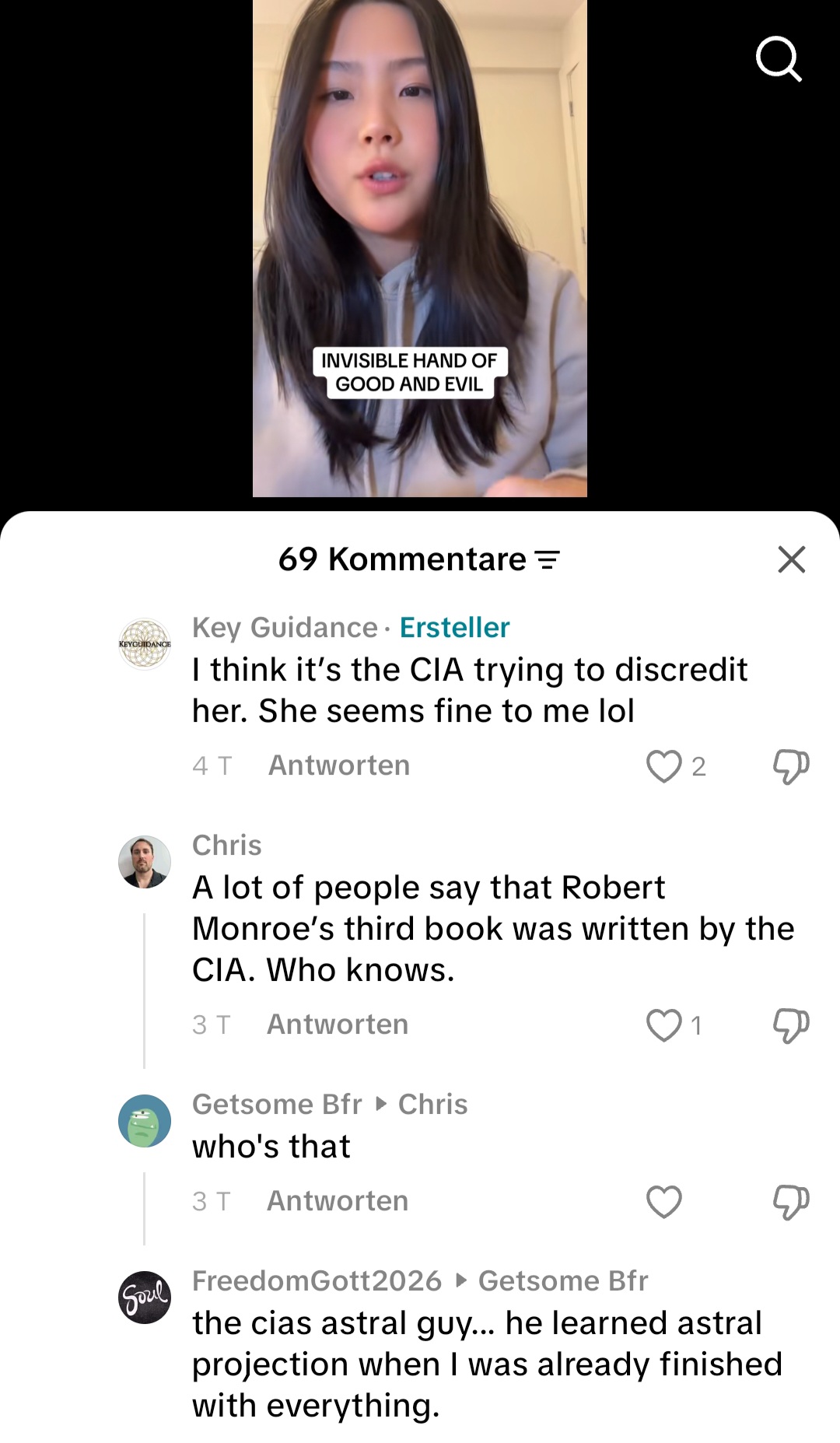
Task: Open the comment sort filter icon
Action: [548, 559]
